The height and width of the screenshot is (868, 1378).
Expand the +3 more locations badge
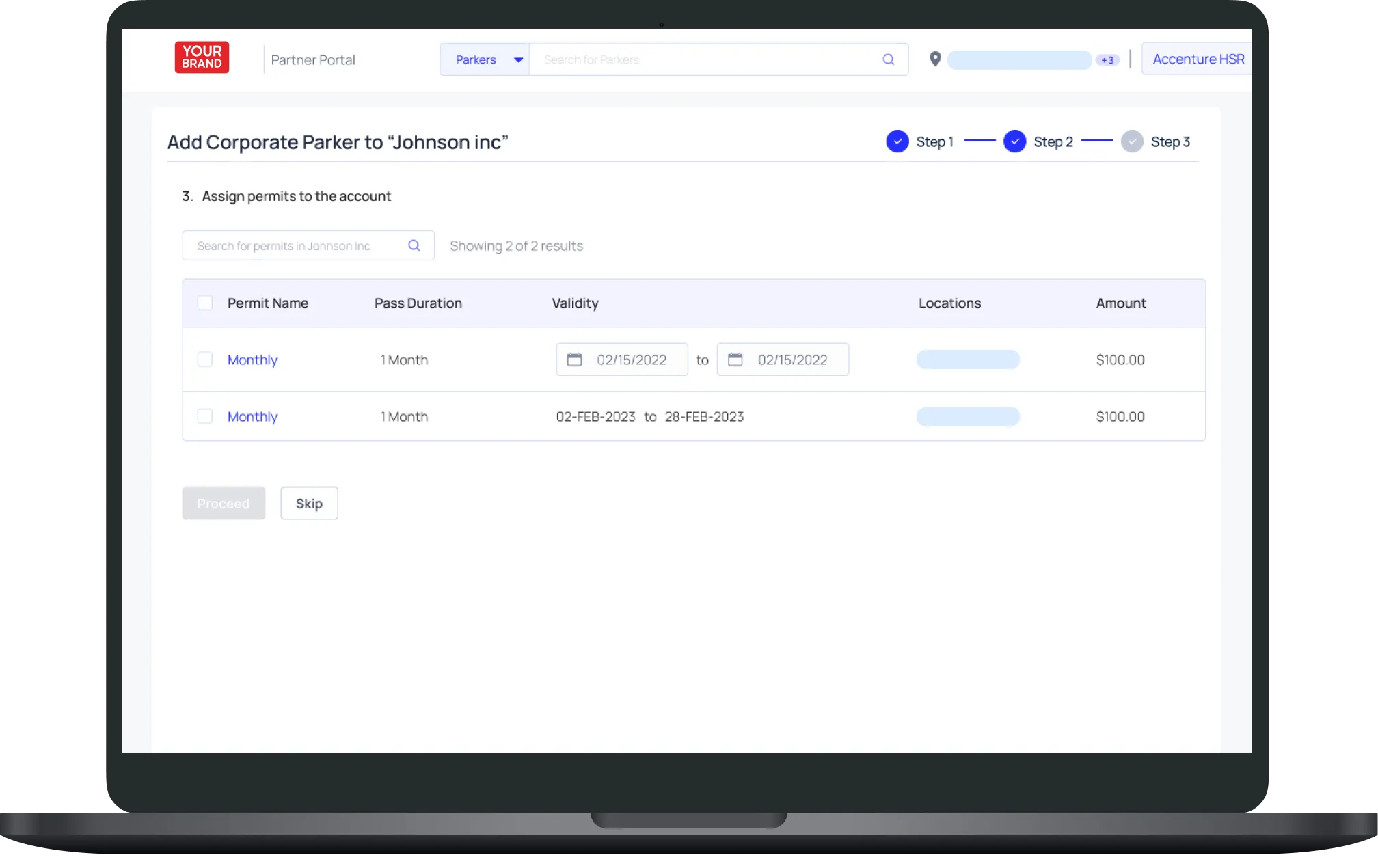point(1107,60)
